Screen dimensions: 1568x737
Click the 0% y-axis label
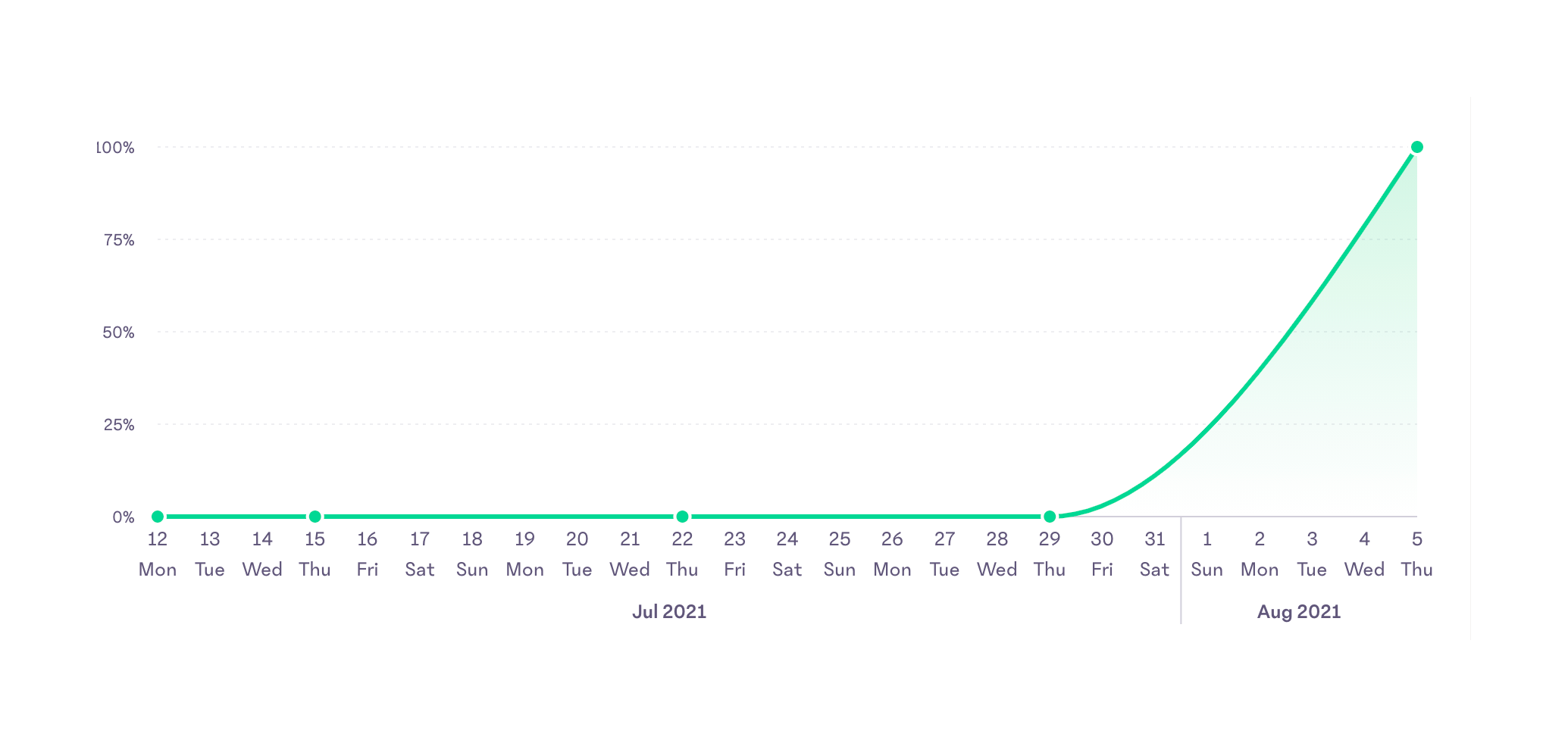click(124, 517)
